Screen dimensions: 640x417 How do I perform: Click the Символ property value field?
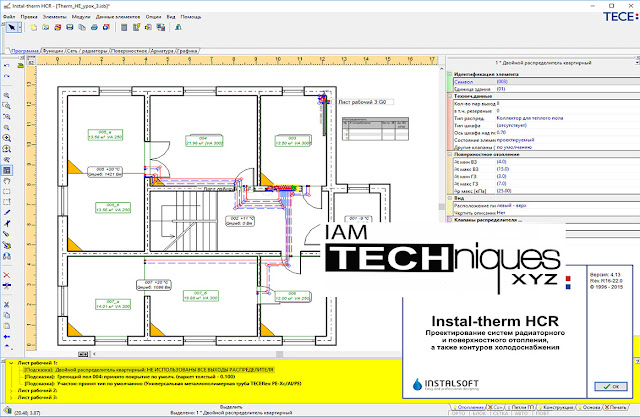coord(567,82)
